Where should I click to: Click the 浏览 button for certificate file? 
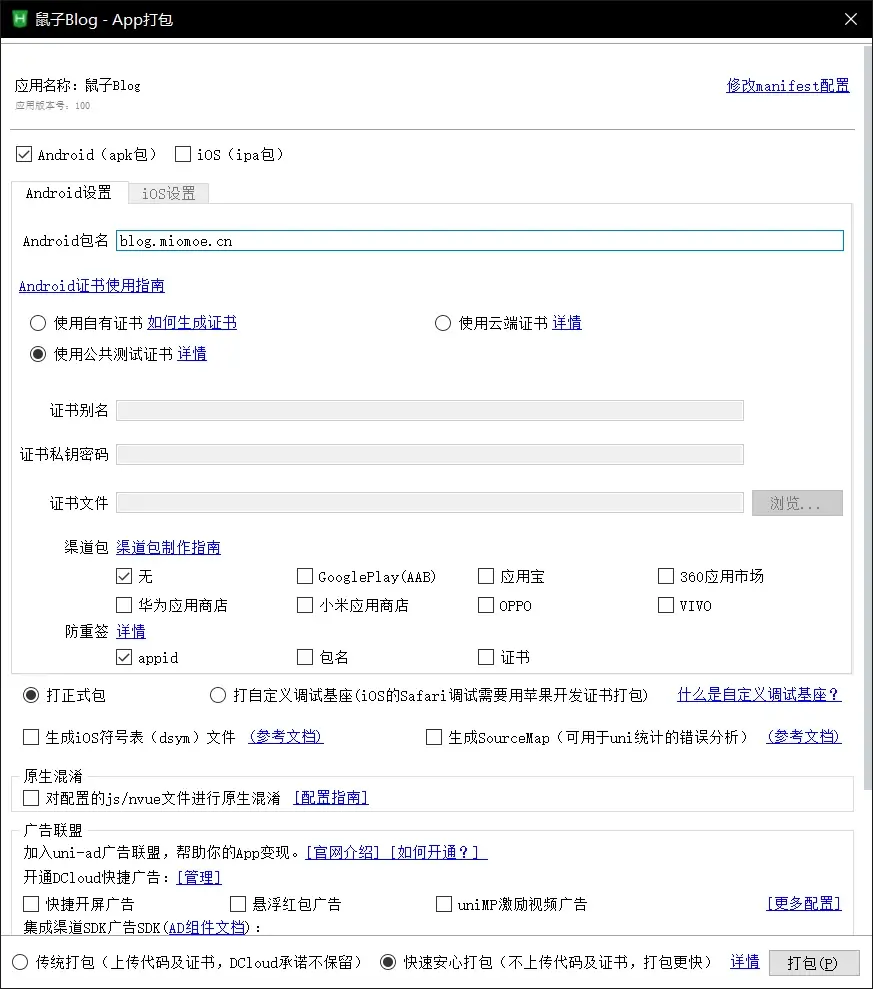click(x=796, y=502)
